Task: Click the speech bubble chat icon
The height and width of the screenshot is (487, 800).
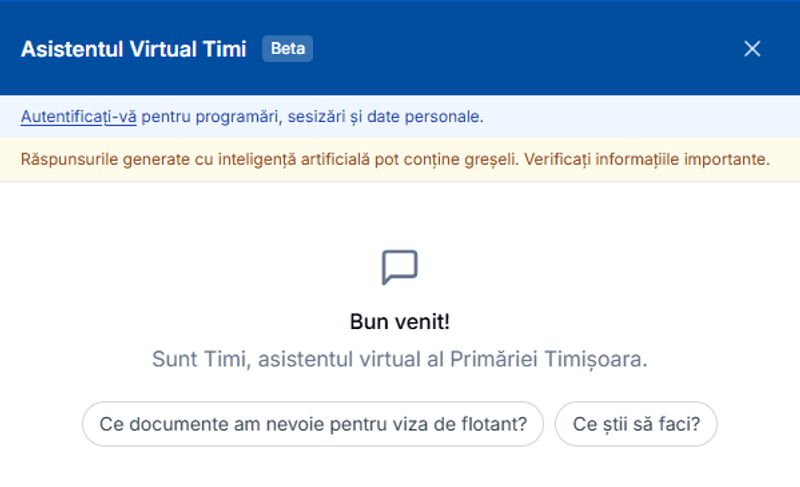Action: click(x=399, y=267)
